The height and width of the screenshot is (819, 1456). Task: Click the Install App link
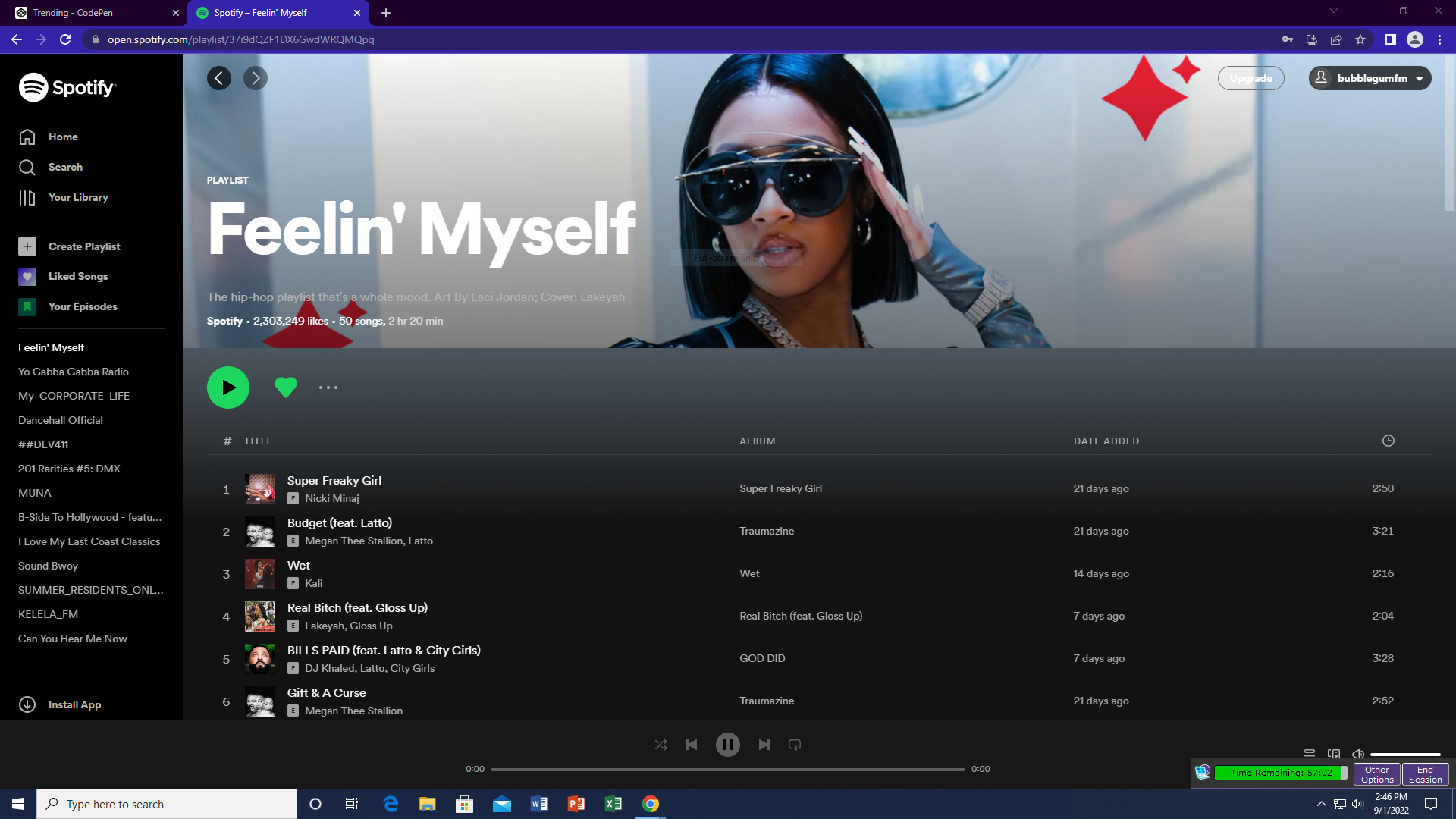click(x=74, y=704)
